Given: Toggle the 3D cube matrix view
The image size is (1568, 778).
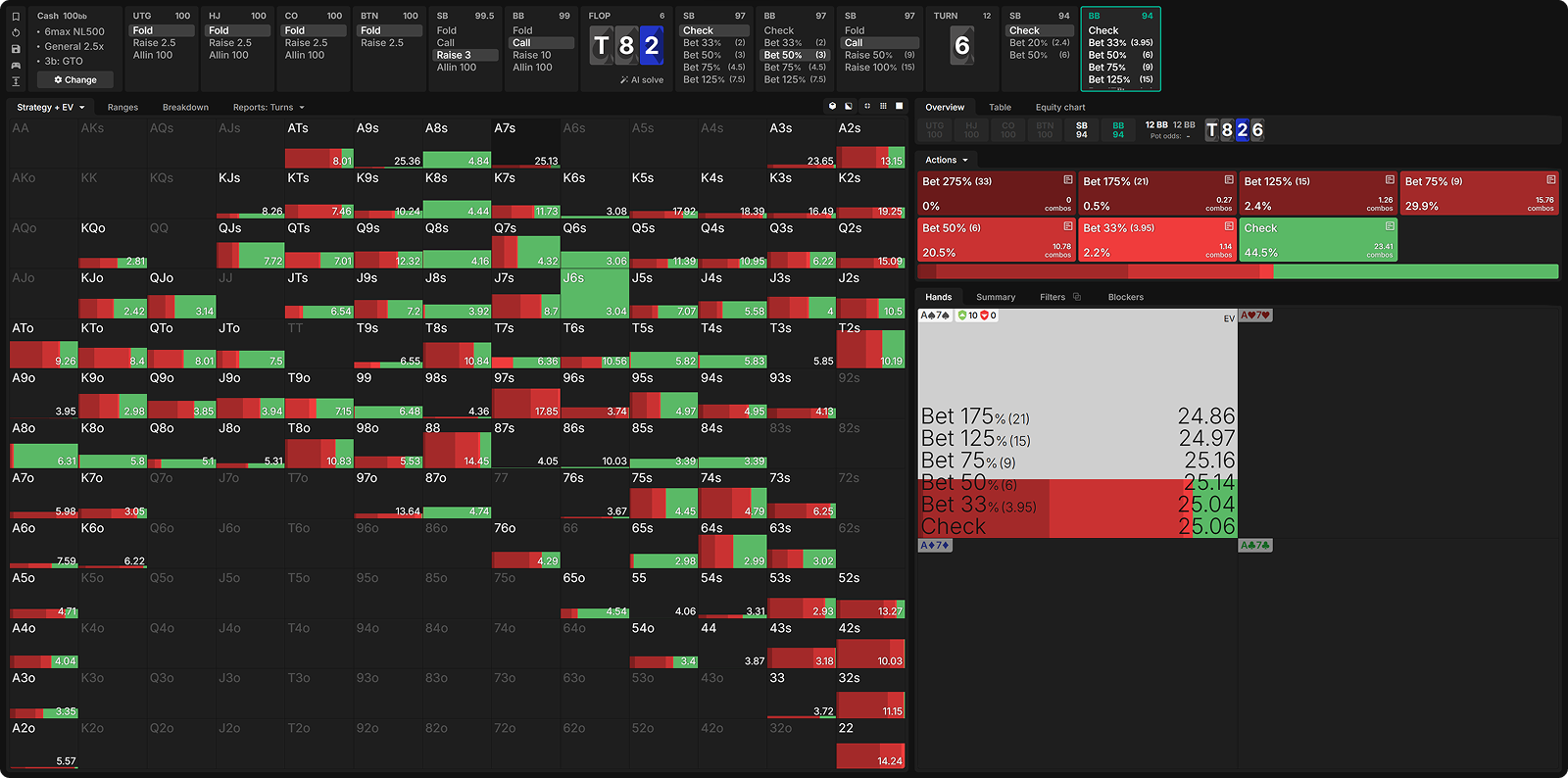Looking at the screenshot, I should (833, 106).
